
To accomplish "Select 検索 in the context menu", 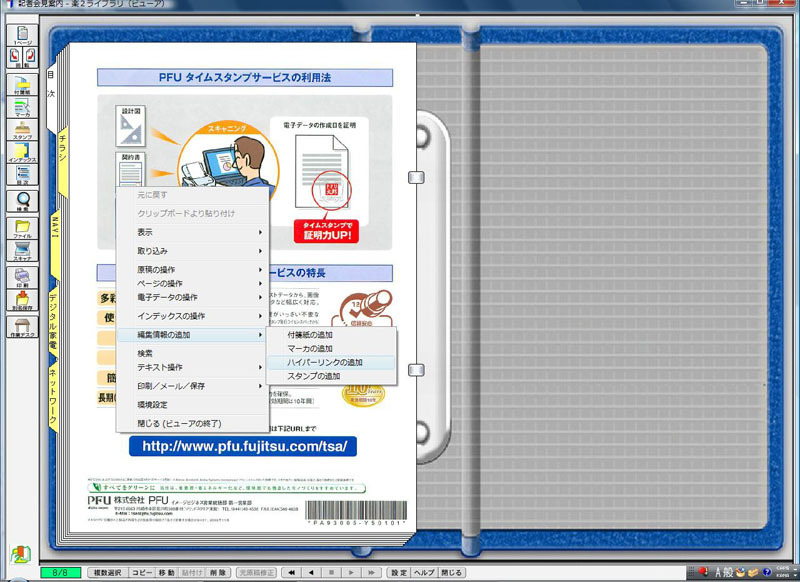I will [193, 353].
